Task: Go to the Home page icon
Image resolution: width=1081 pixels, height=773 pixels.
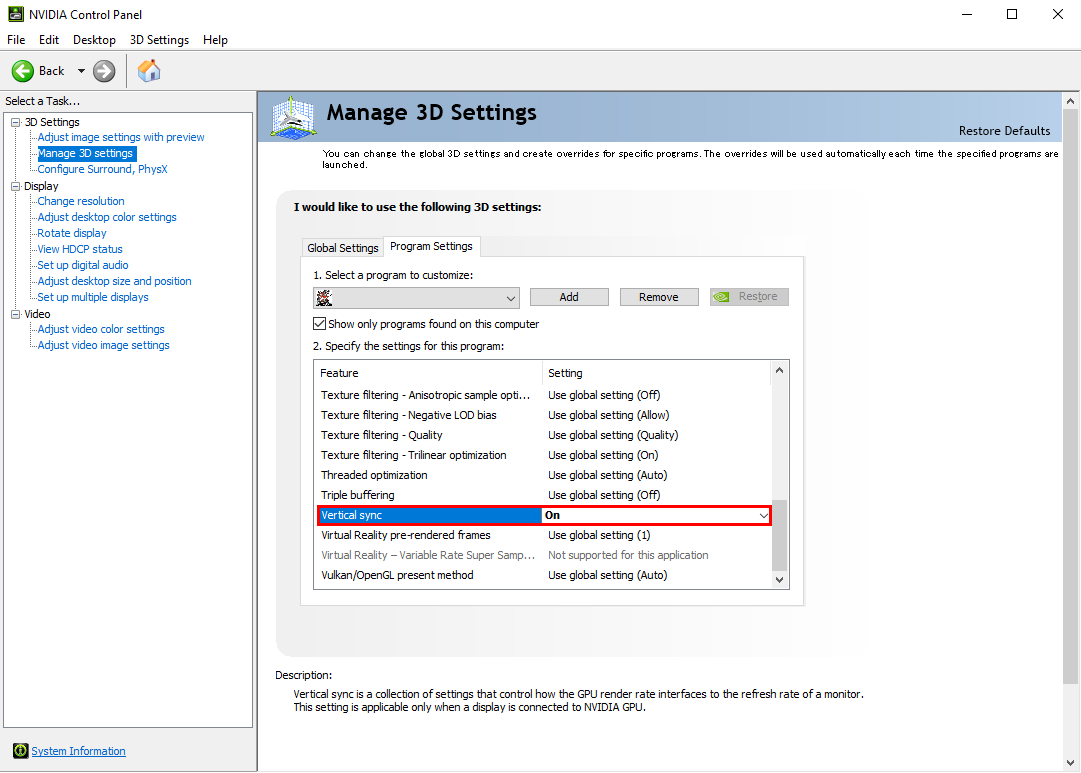Action: point(149,70)
